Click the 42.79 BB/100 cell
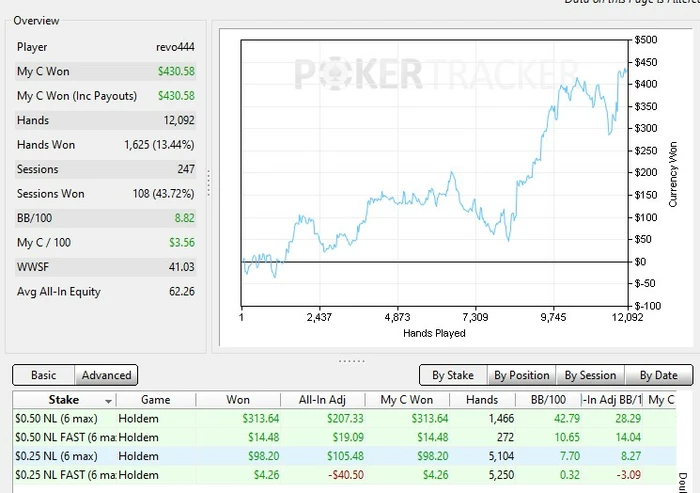Screen dimensions: 700x493 coord(567,418)
